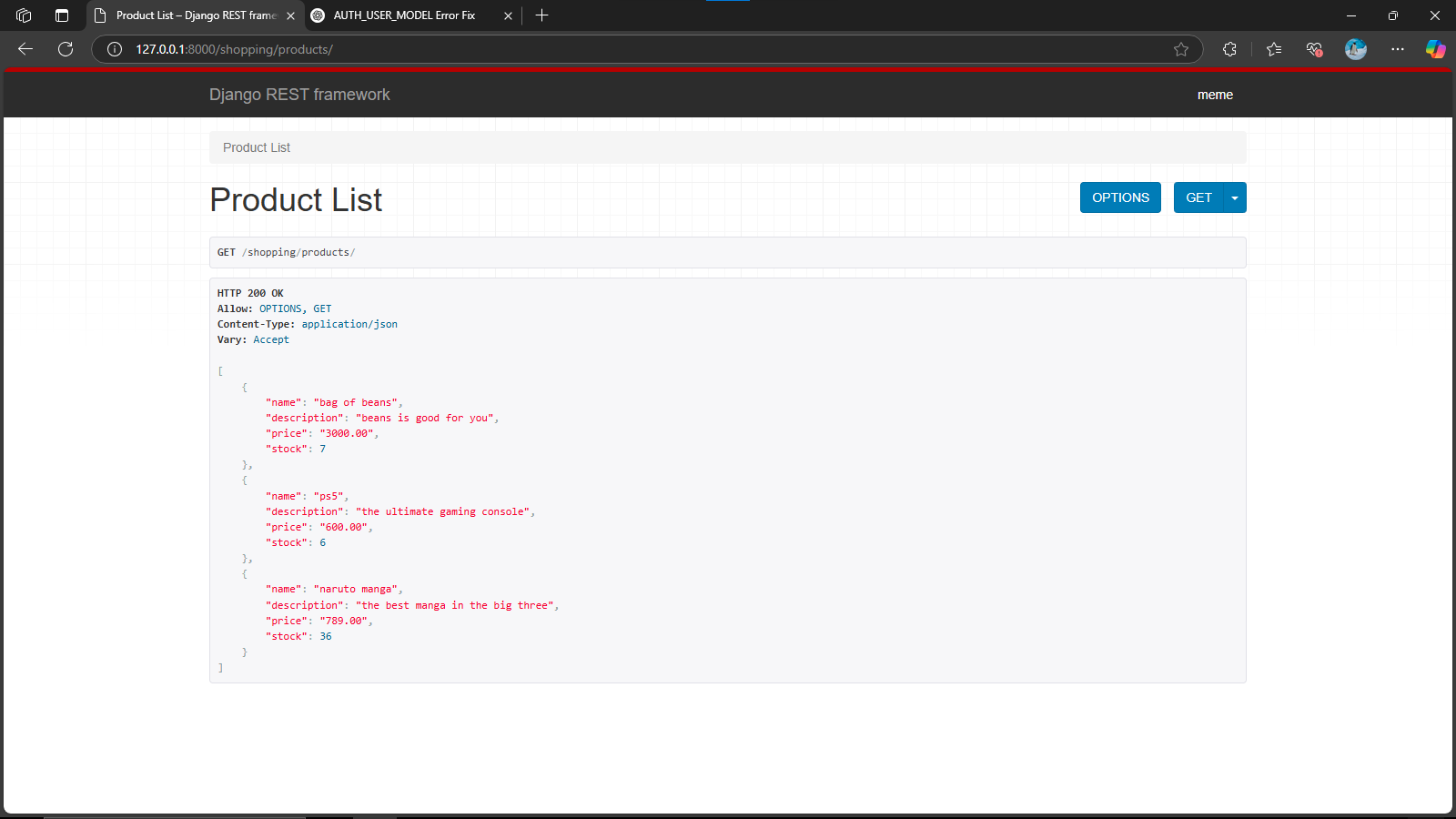This screenshot has height=819, width=1456.
Task: Expand the GET format dropdown arrow
Action: click(x=1235, y=197)
